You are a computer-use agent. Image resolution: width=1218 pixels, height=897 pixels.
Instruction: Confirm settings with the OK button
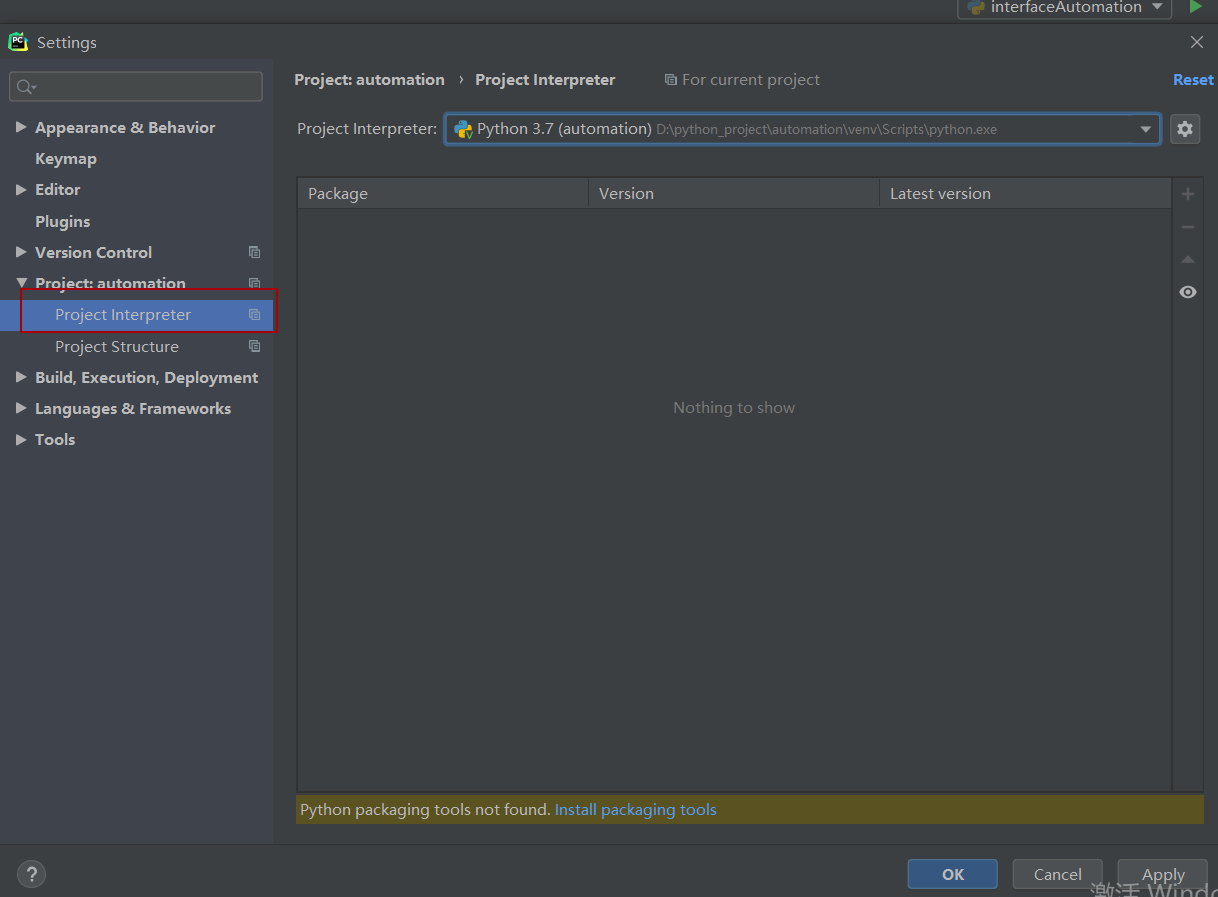[x=952, y=874]
